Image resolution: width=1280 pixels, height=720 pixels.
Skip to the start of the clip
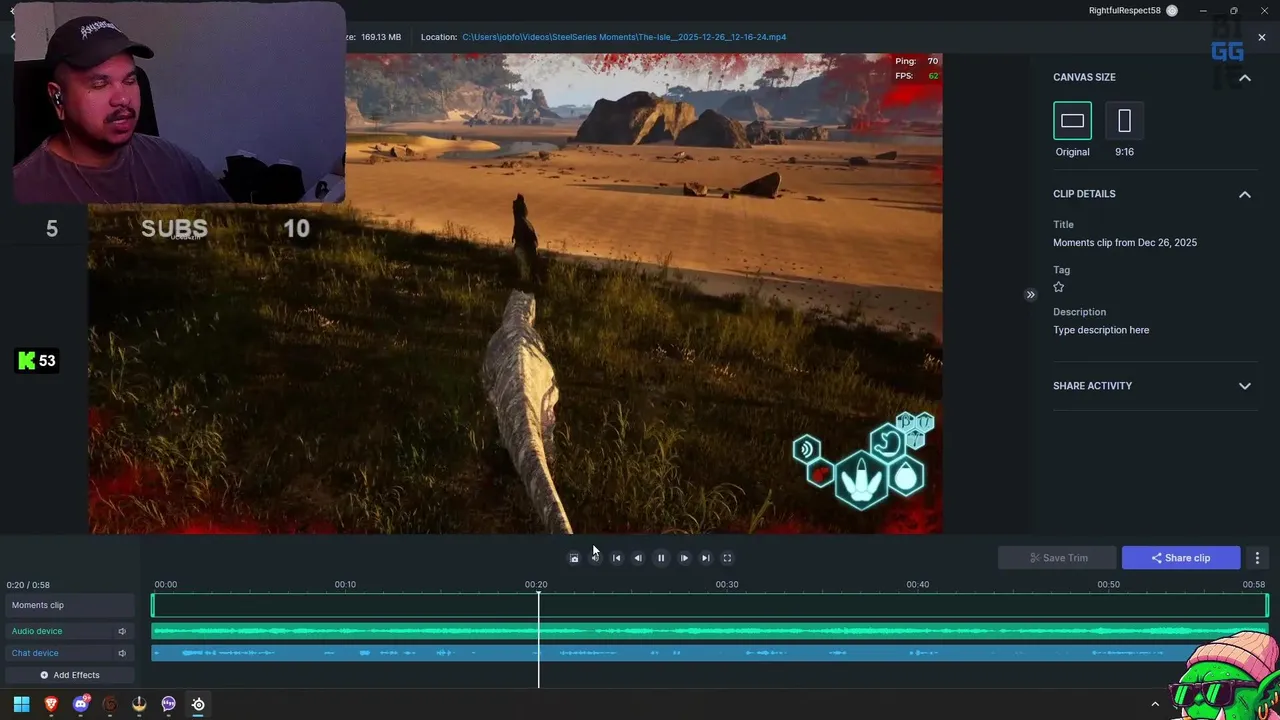(616, 558)
